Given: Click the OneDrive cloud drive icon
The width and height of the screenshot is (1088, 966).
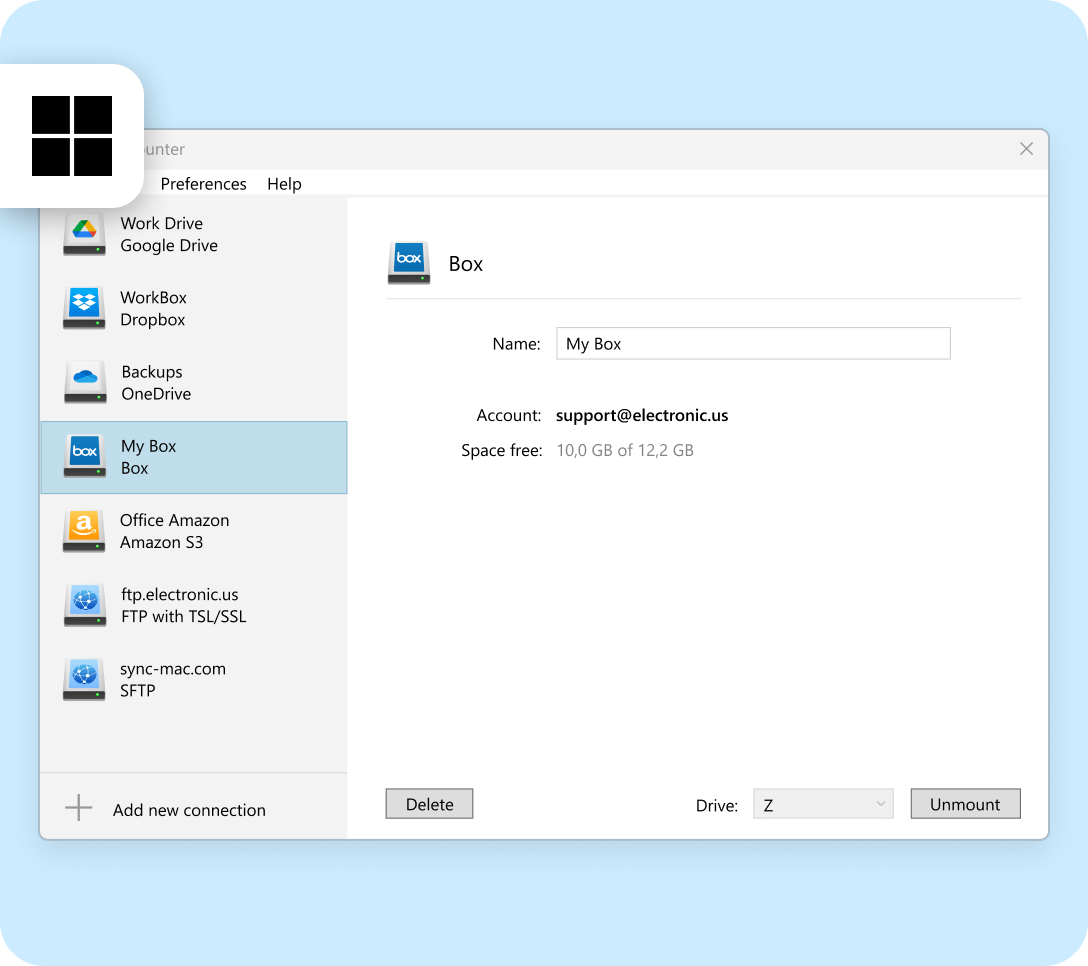Looking at the screenshot, I should 84,382.
